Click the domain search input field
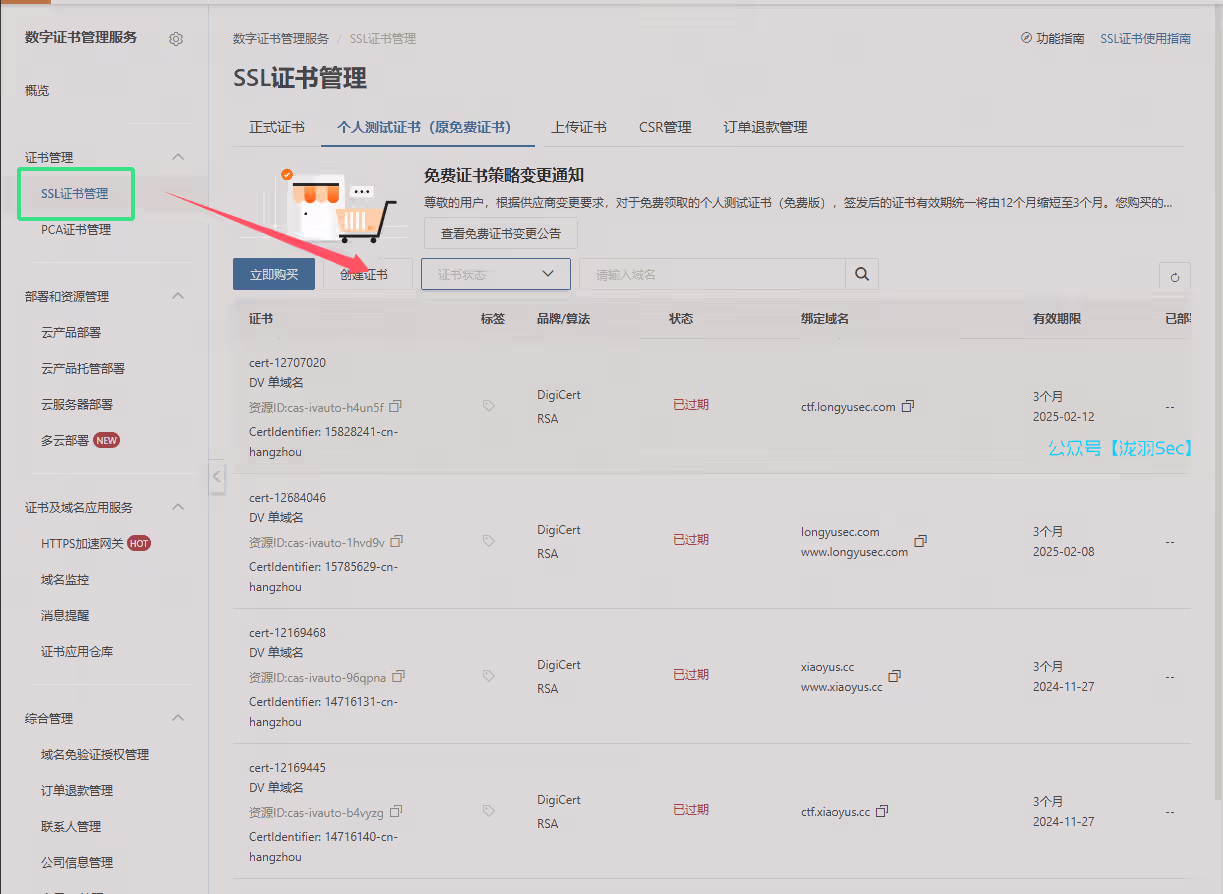 pos(712,274)
